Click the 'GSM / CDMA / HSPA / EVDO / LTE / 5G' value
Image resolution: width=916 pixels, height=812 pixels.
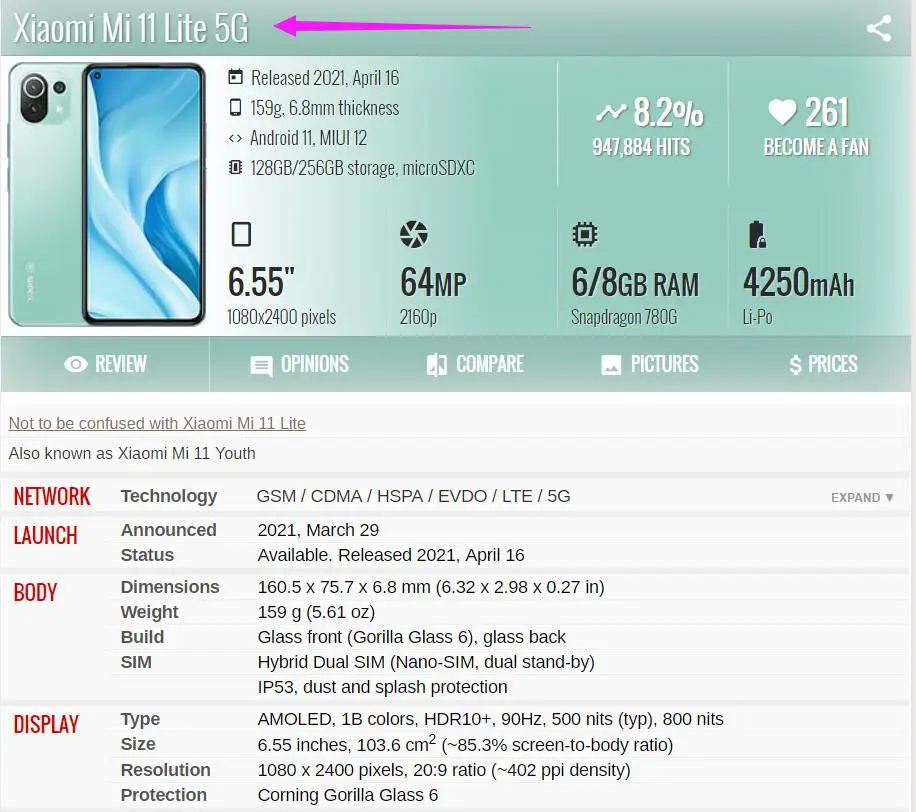click(414, 496)
